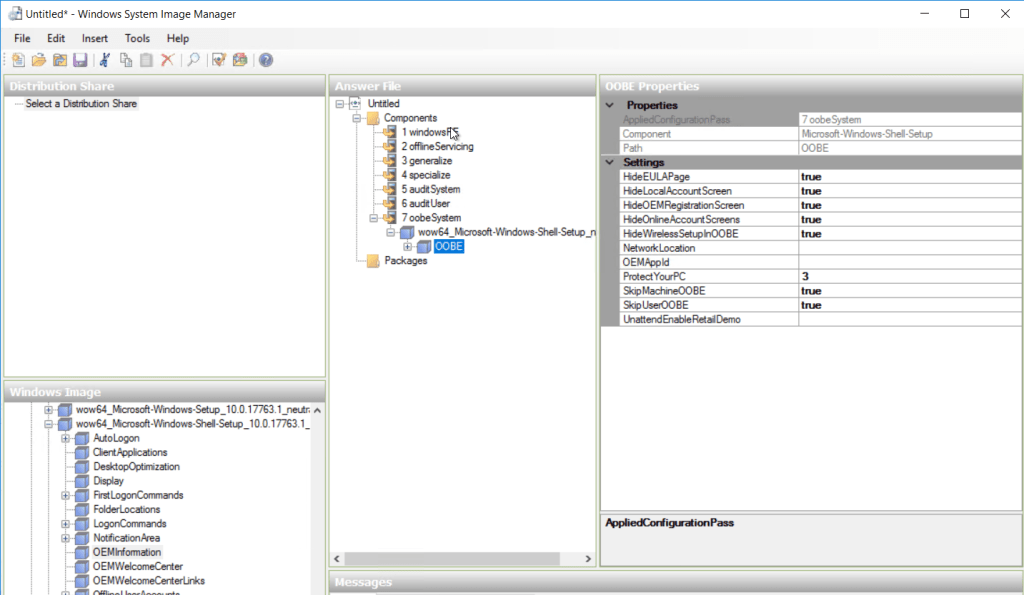
Task: Open the Help icon in the toolbar
Action: pos(265,60)
